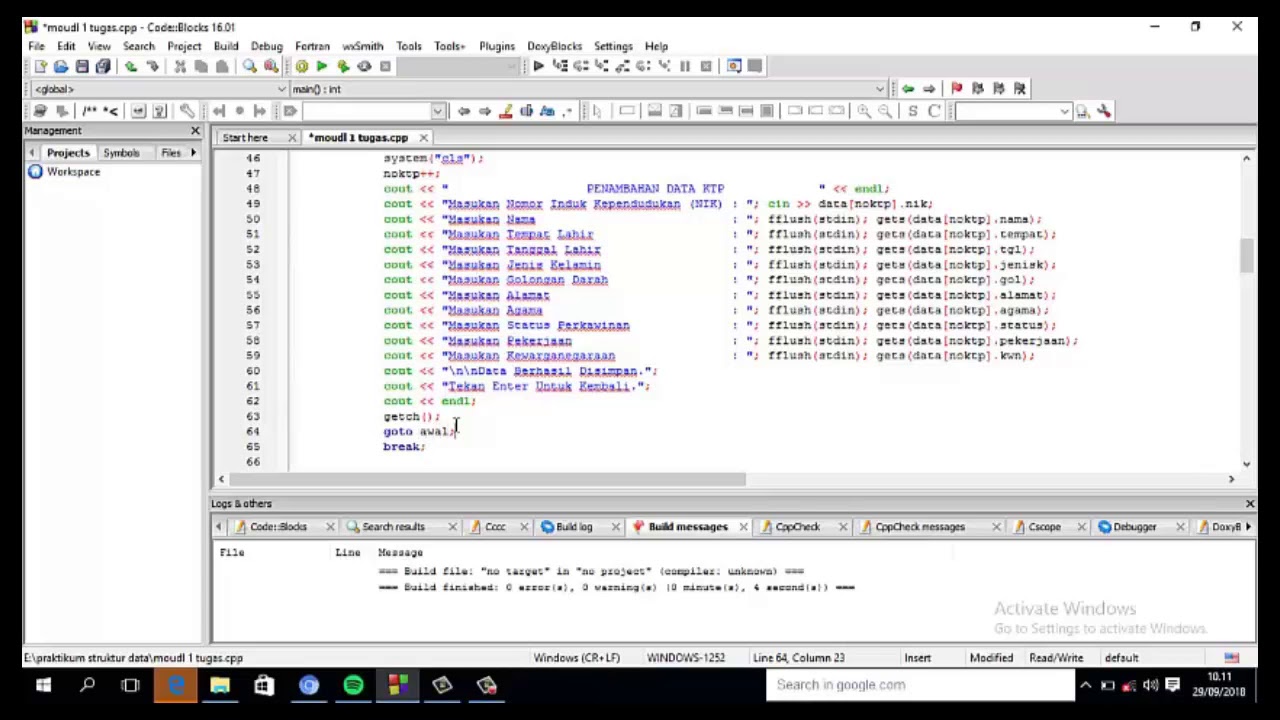Open the CppCheck messages tab
Image resolution: width=1280 pixels, height=720 pixels.
coord(920,527)
